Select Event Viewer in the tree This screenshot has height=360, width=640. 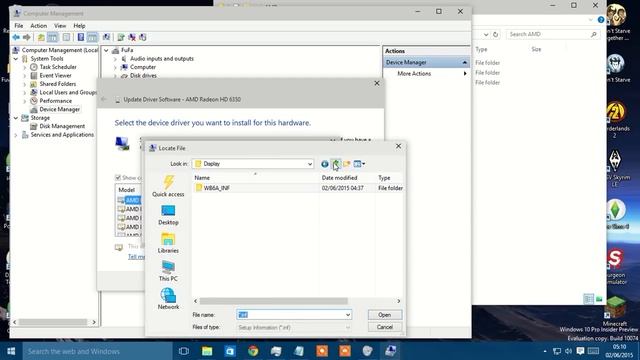point(55,76)
